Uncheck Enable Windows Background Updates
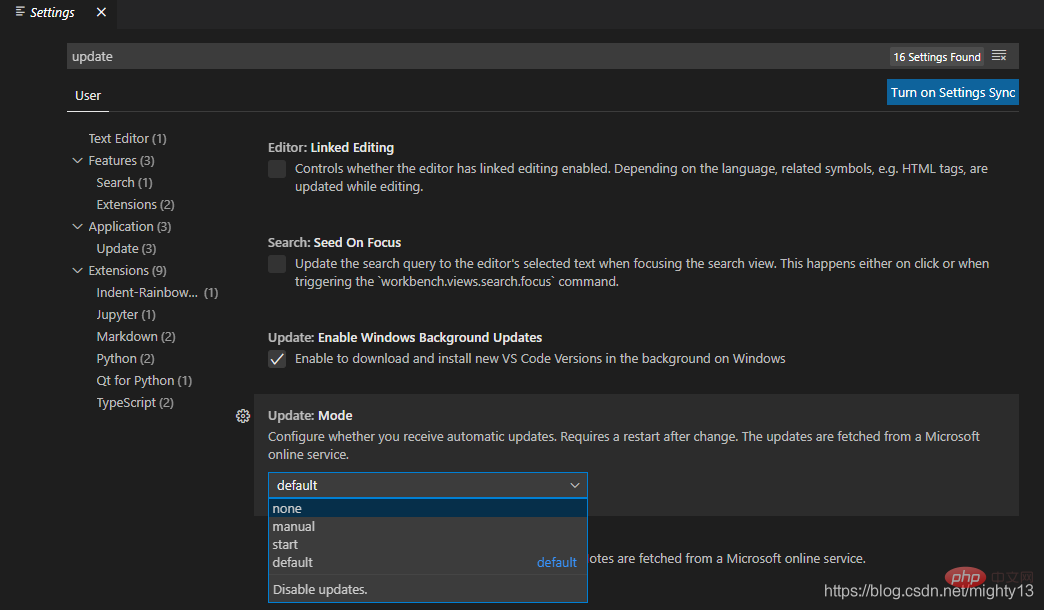Viewport: 1044px width, 610px height. click(x=277, y=359)
